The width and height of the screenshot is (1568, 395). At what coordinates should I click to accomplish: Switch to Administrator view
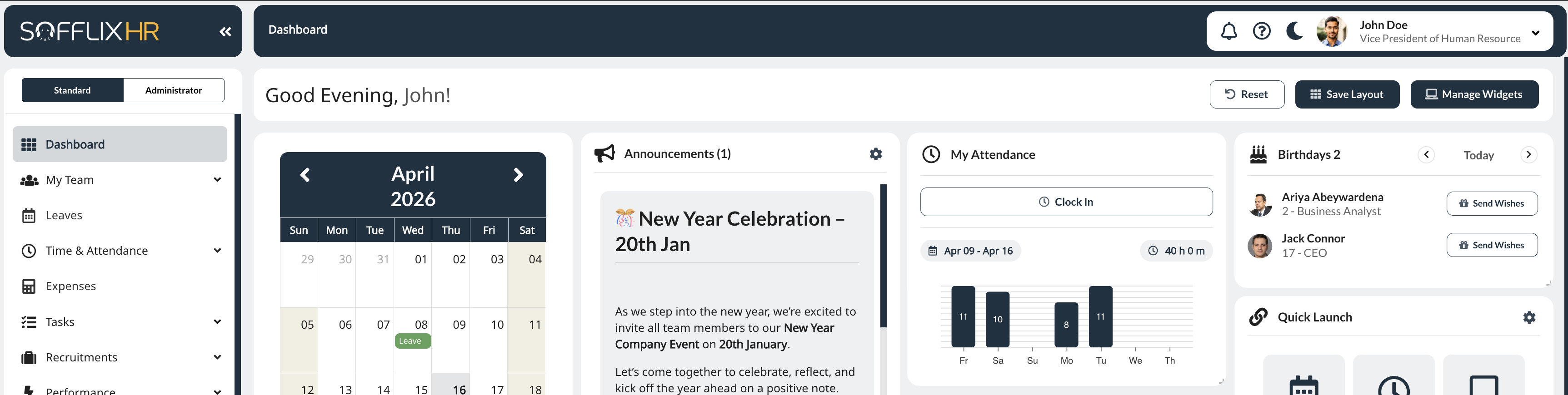click(174, 90)
